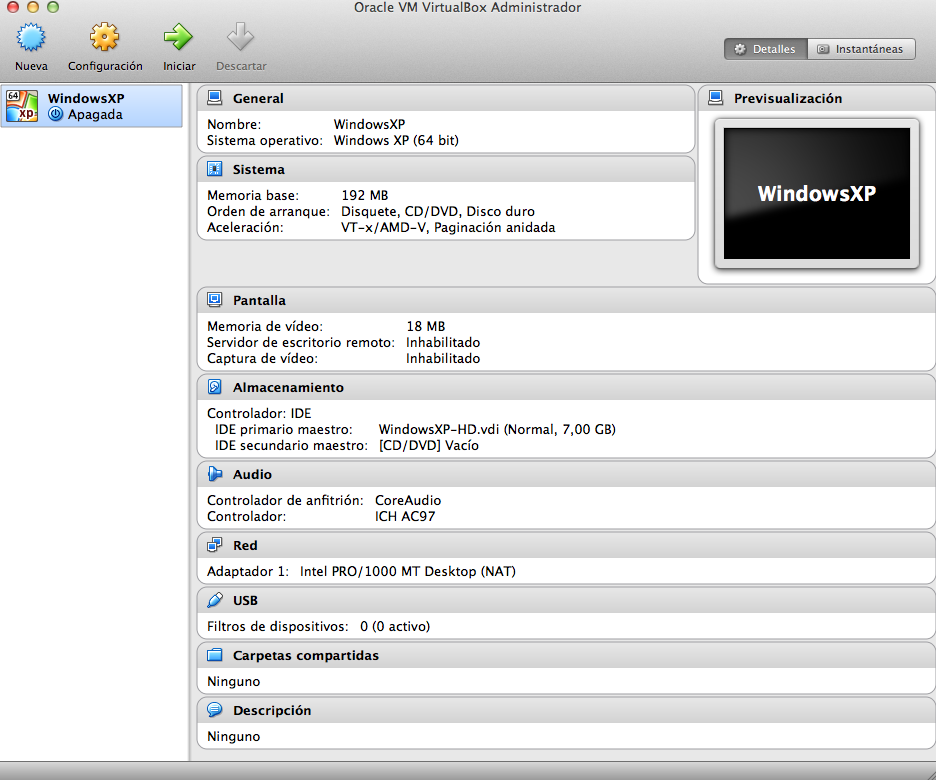
Task: Click the Red section icon
Action: pyautogui.click(x=214, y=545)
